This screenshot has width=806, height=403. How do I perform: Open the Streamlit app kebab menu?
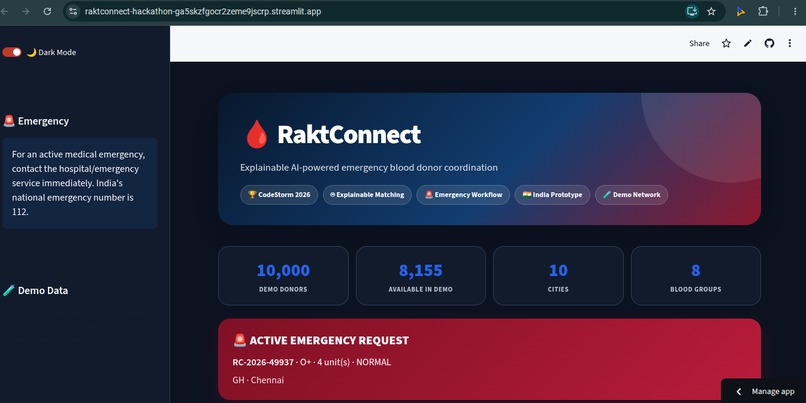tap(790, 44)
